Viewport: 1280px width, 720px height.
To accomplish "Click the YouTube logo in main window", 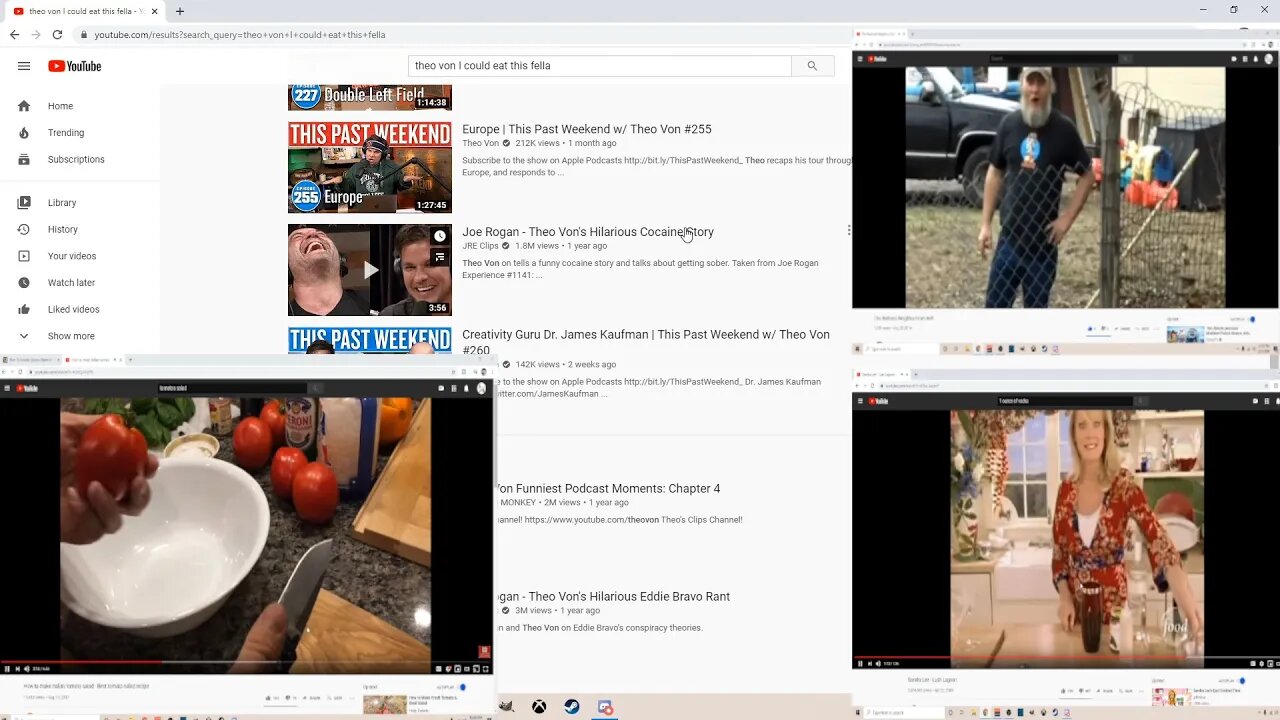I will [x=75, y=66].
